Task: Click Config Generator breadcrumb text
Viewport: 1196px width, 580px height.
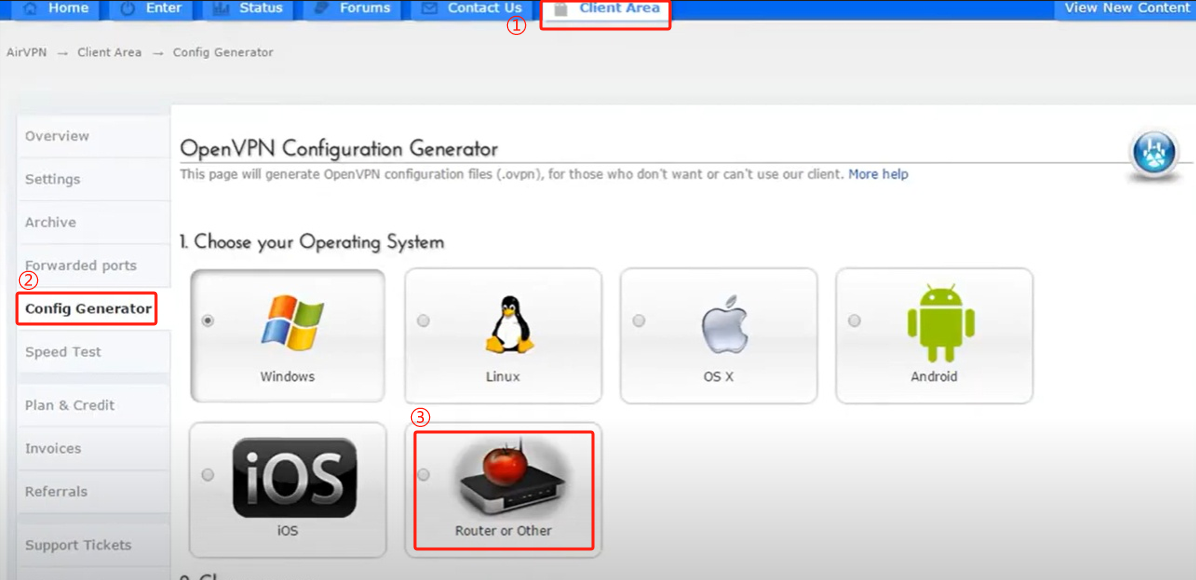Action: 223,53
